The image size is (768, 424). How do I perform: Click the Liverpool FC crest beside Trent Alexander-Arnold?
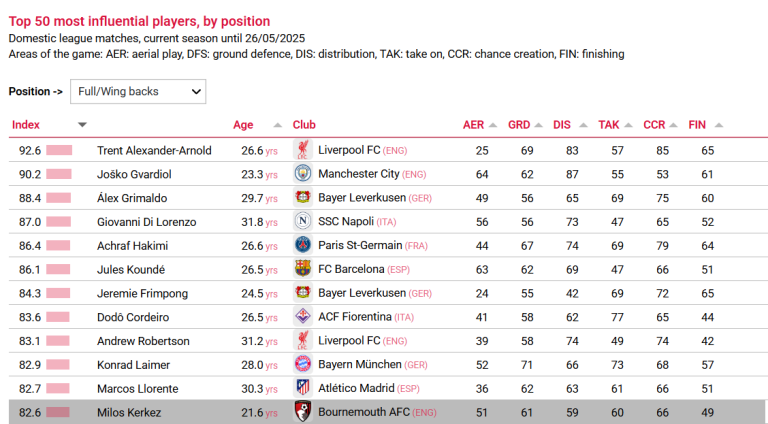coord(303,150)
